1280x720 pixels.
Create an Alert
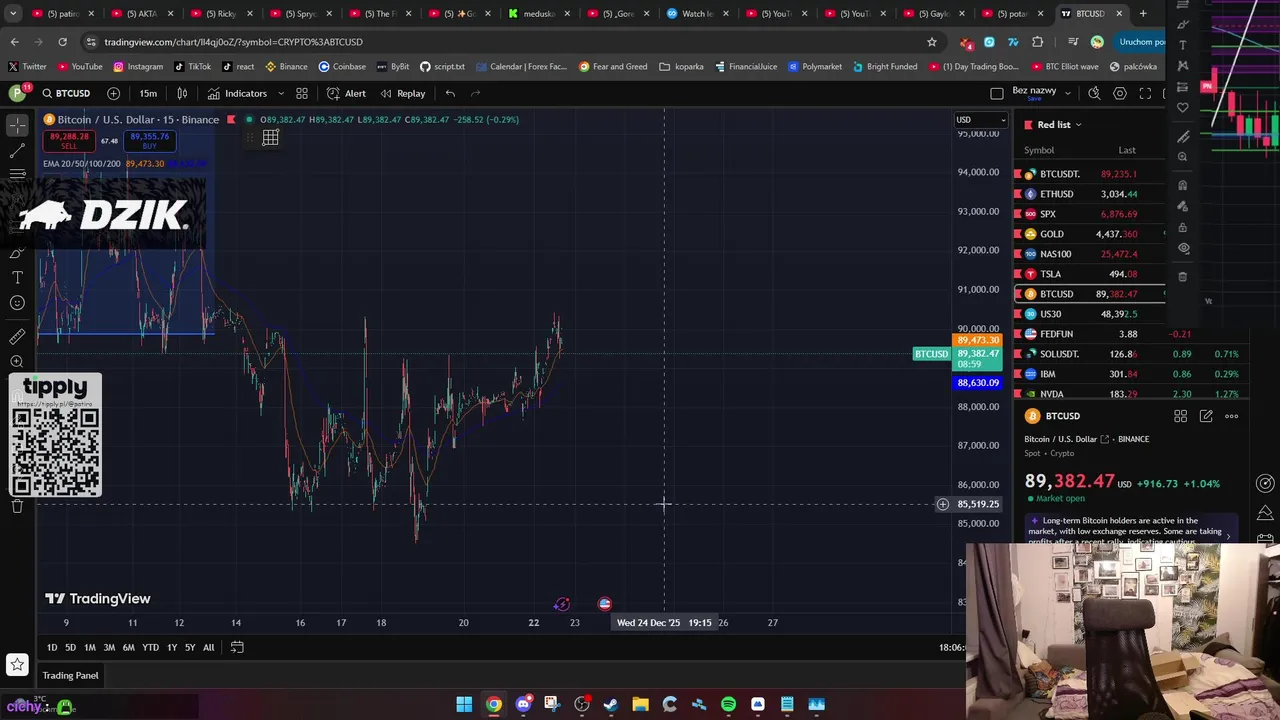click(346, 93)
